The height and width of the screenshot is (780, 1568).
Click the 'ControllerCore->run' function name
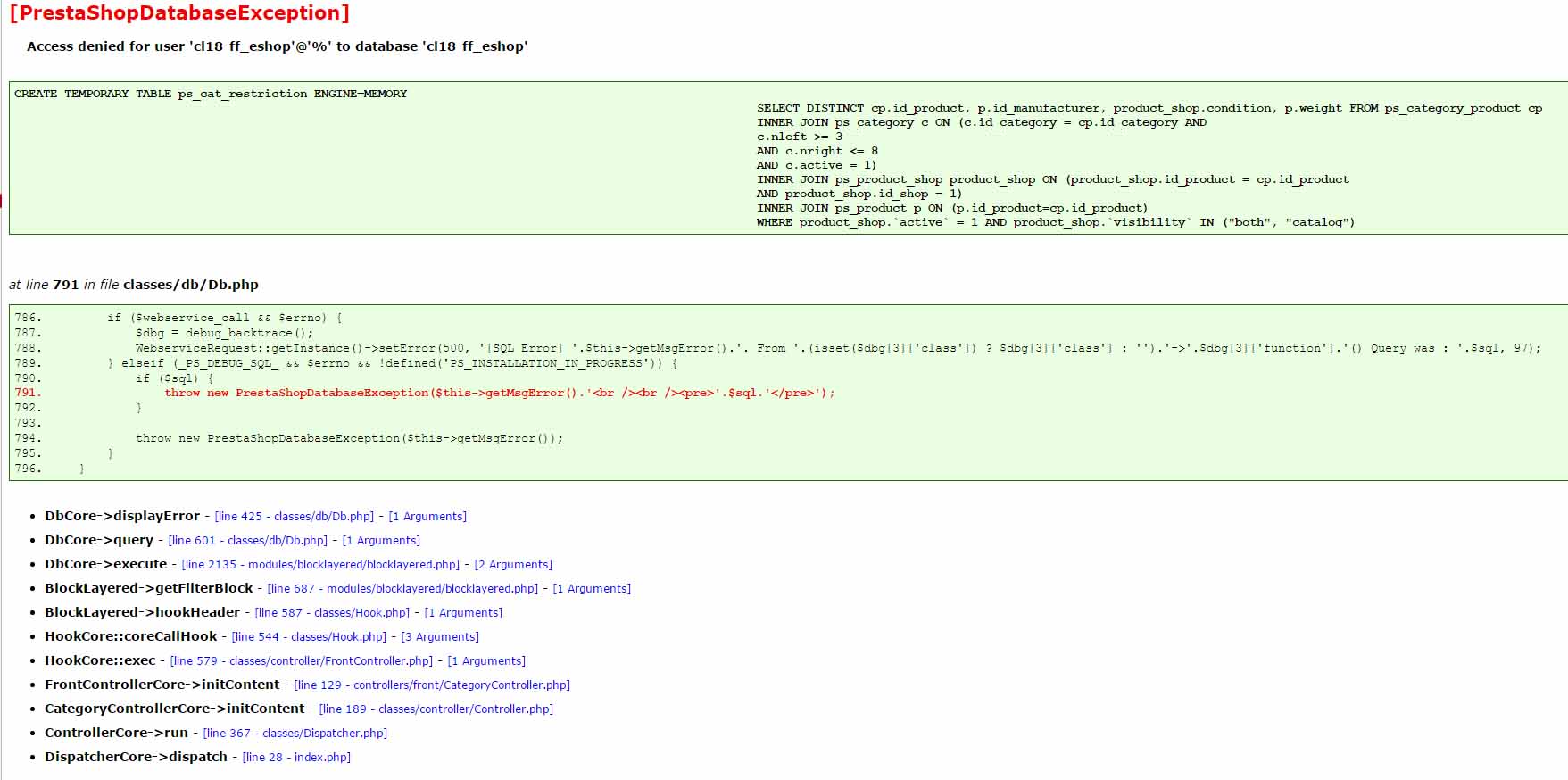(x=117, y=733)
